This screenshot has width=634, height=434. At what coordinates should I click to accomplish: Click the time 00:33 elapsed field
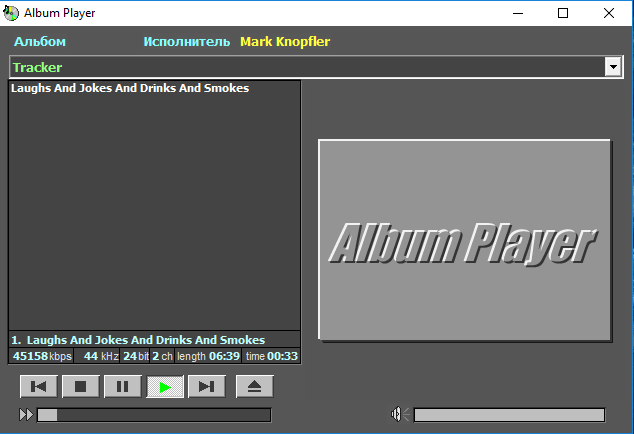[x=271, y=356]
